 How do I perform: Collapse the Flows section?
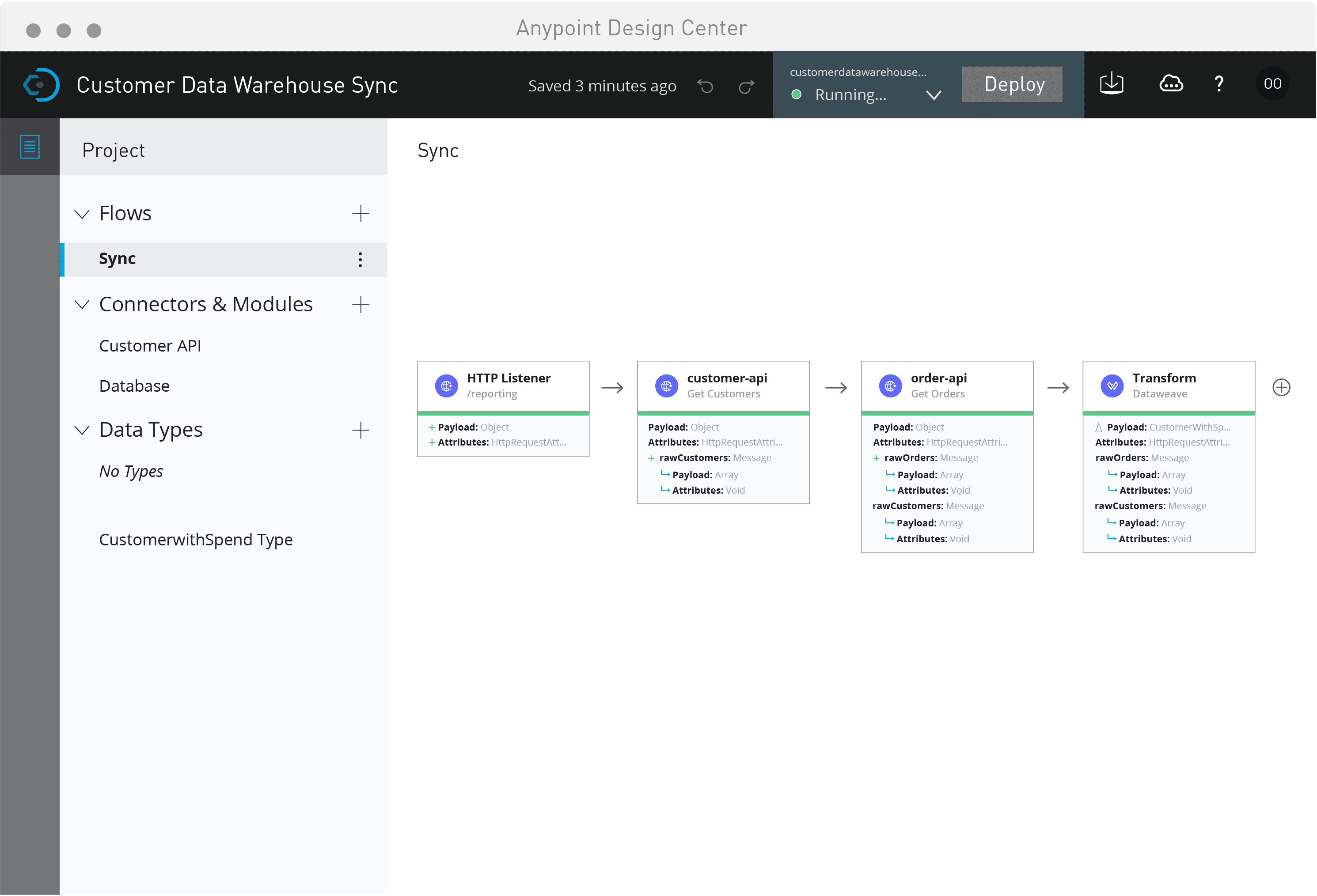tap(82, 214)
